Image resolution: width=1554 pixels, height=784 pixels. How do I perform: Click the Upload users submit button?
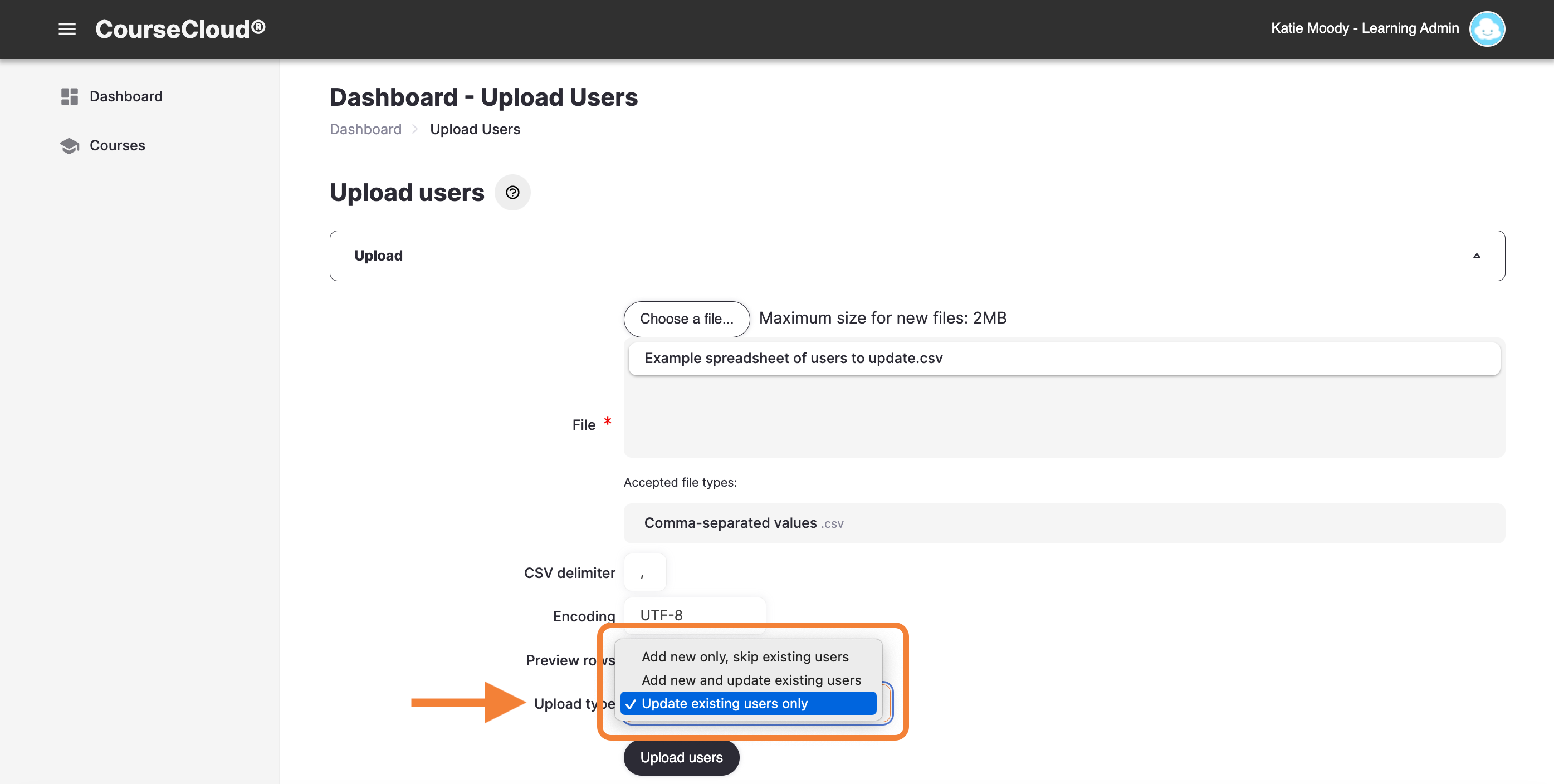pos(681,757)
